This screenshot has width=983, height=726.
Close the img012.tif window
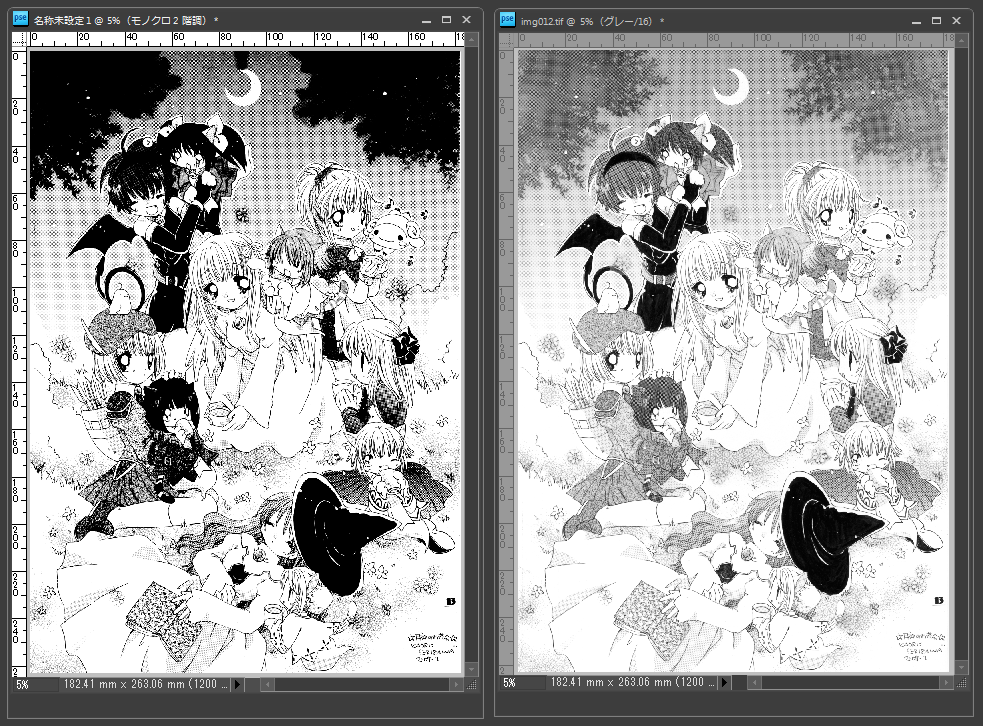[x=957, y=21]
